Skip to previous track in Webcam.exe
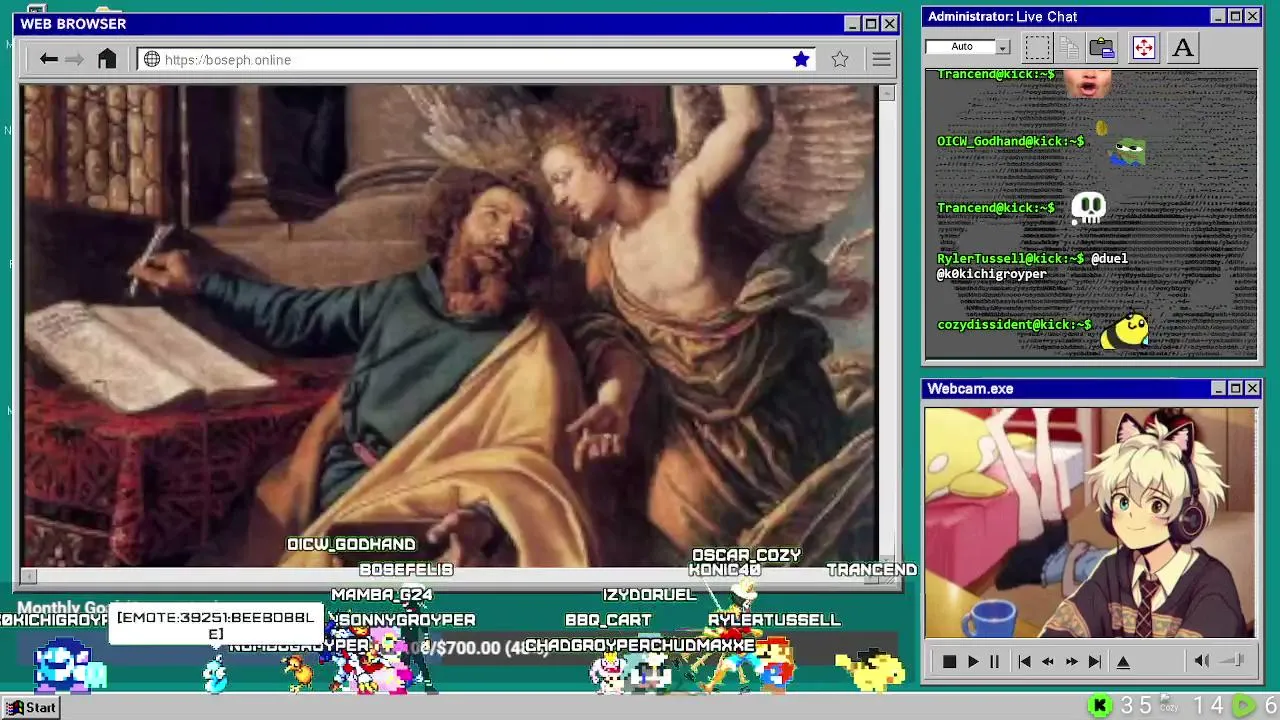1280x720 pixels. tap(1024, 661)
